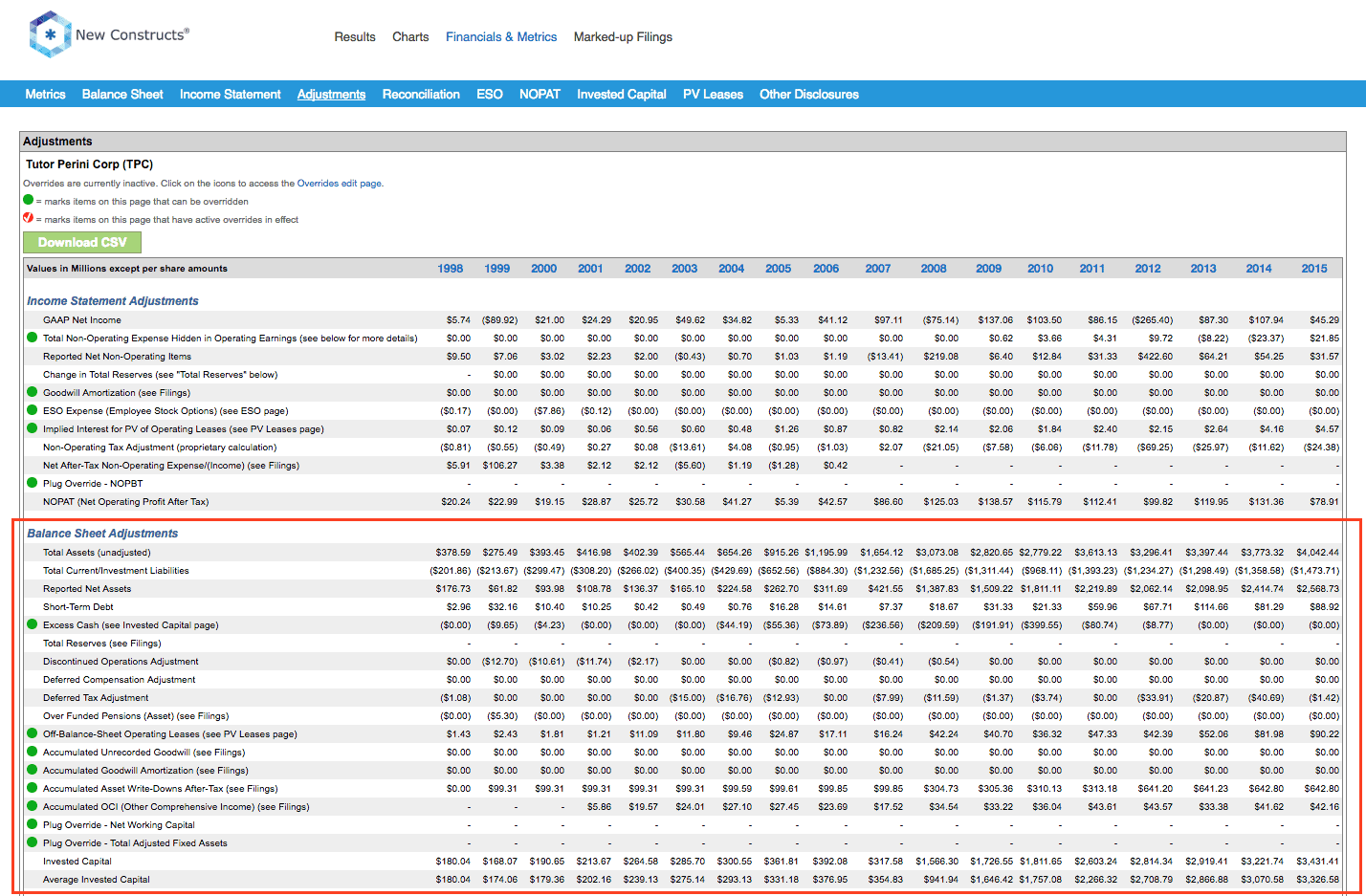Click the 2015 year column header
Image resolution: width=1366 pixels, height=896 pixels.
click(1314, 269)
